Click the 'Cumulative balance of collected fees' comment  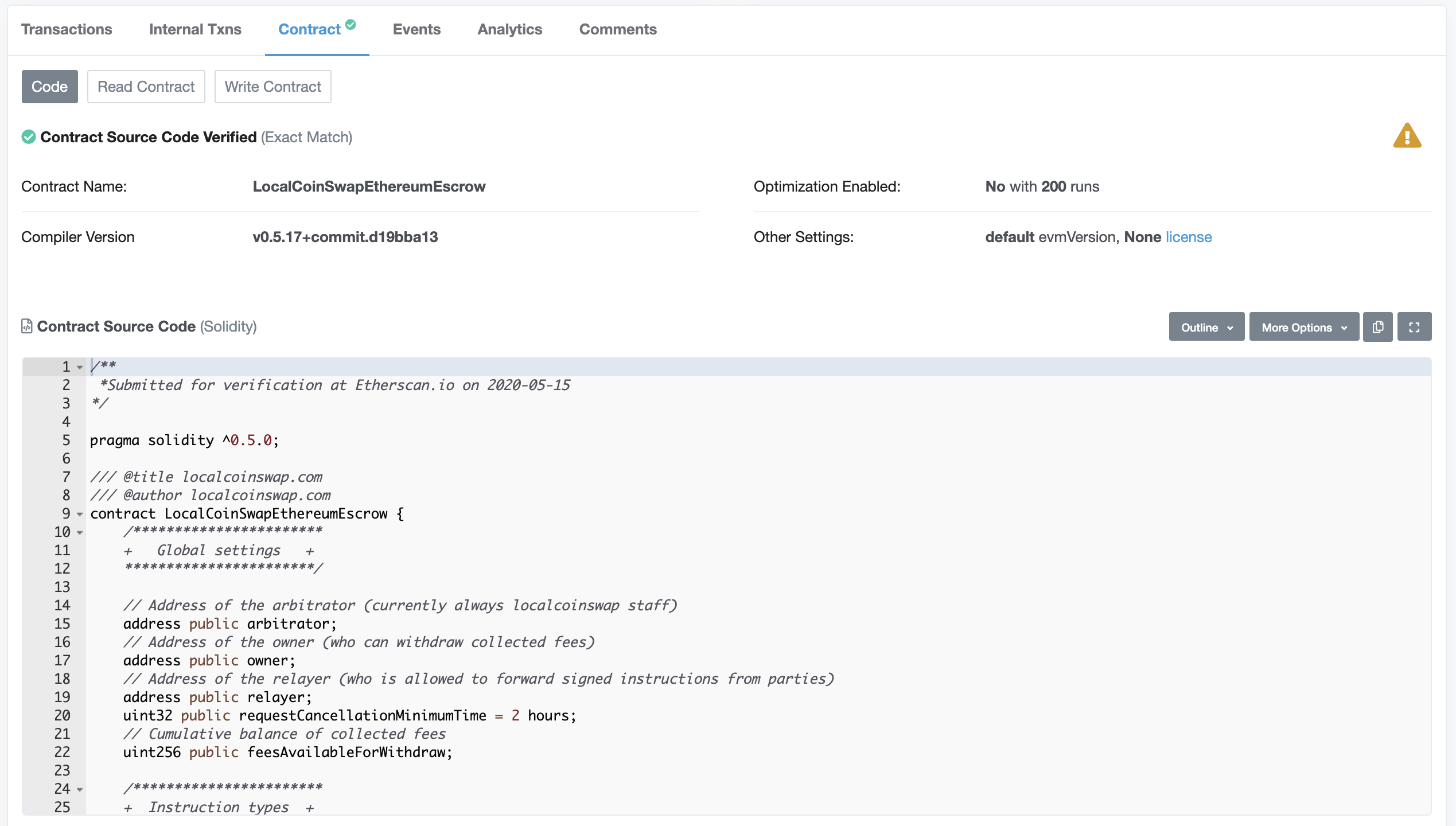coord(285,734)
